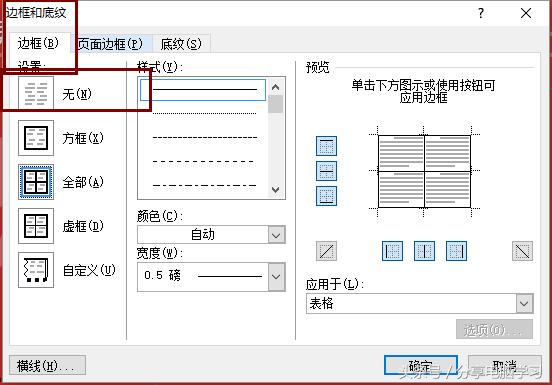
Task: Click the help question mark button
Action: 481,13
